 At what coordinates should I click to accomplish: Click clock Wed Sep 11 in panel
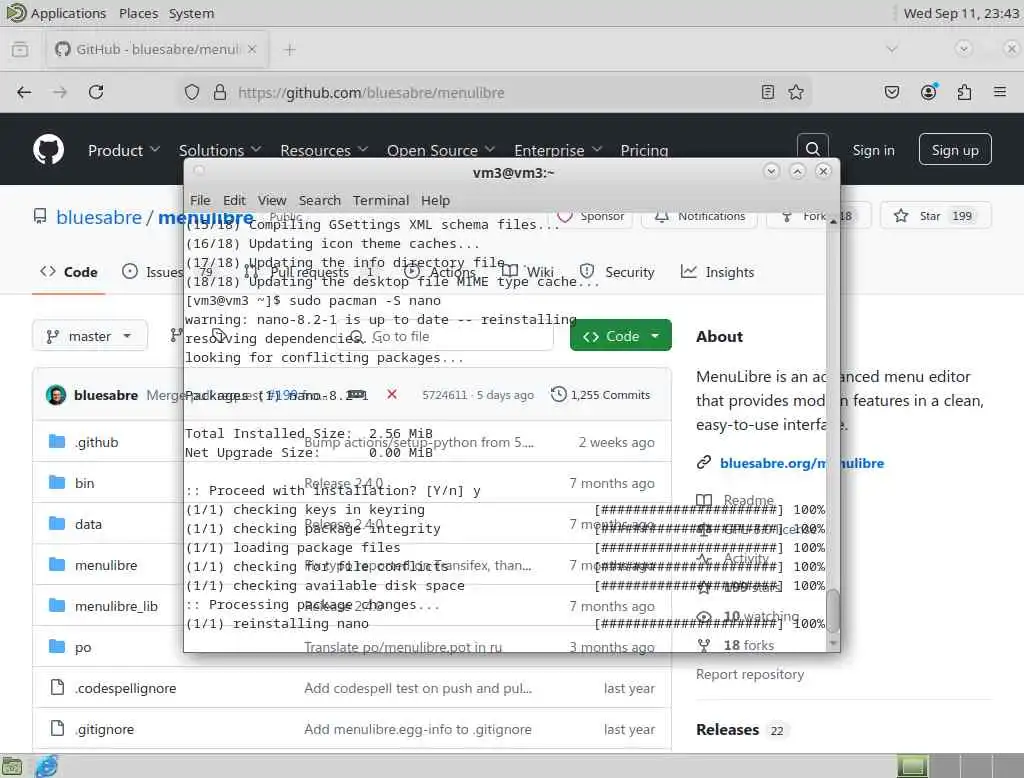(x=961, y=13)
